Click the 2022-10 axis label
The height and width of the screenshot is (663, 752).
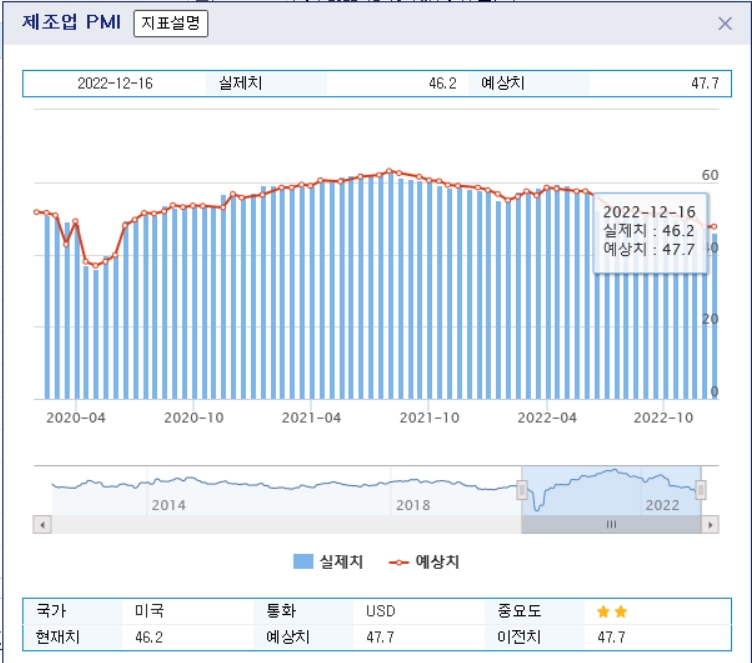[663, 418]
